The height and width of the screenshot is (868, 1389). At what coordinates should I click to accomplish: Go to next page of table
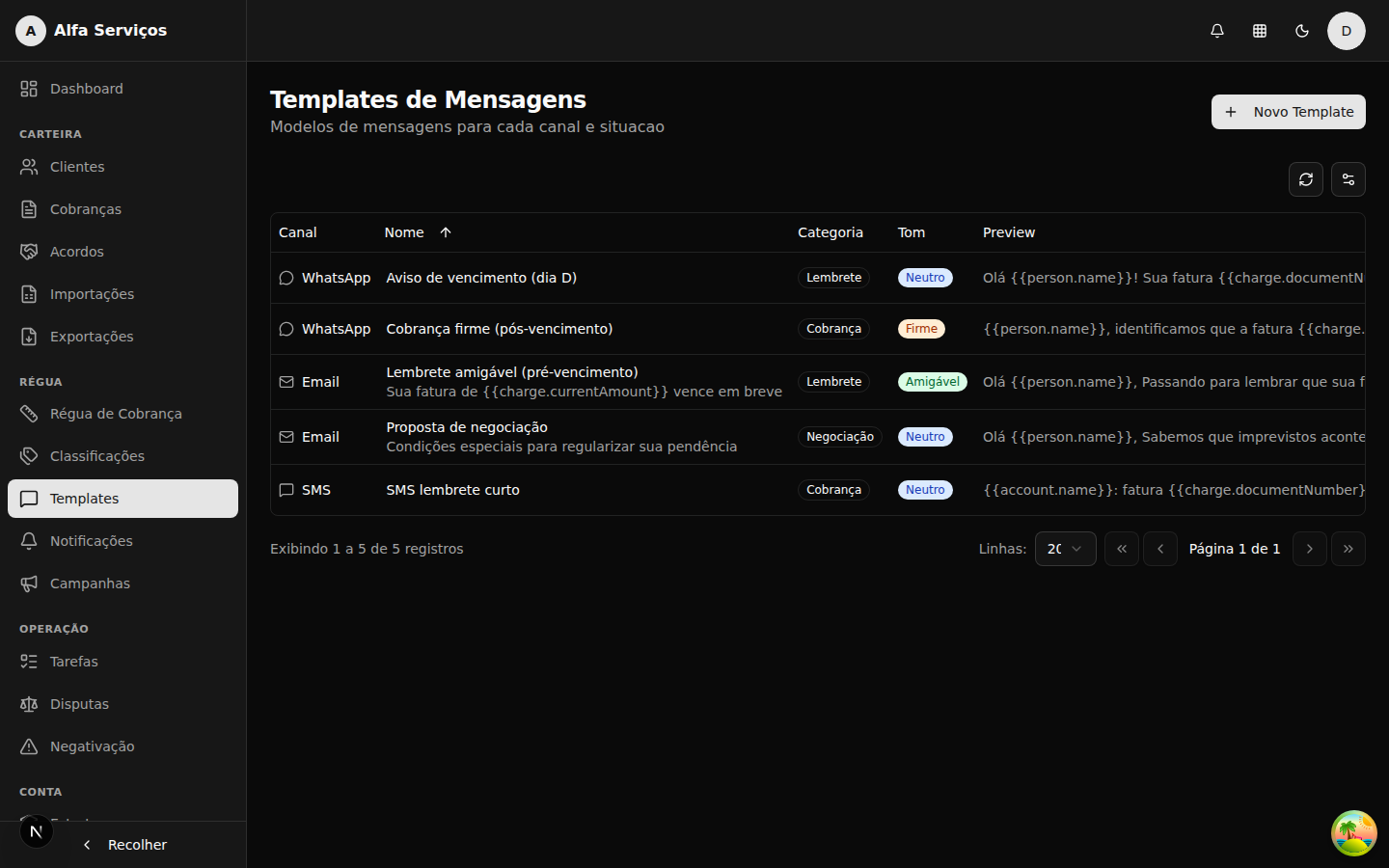pos(1310,549)
